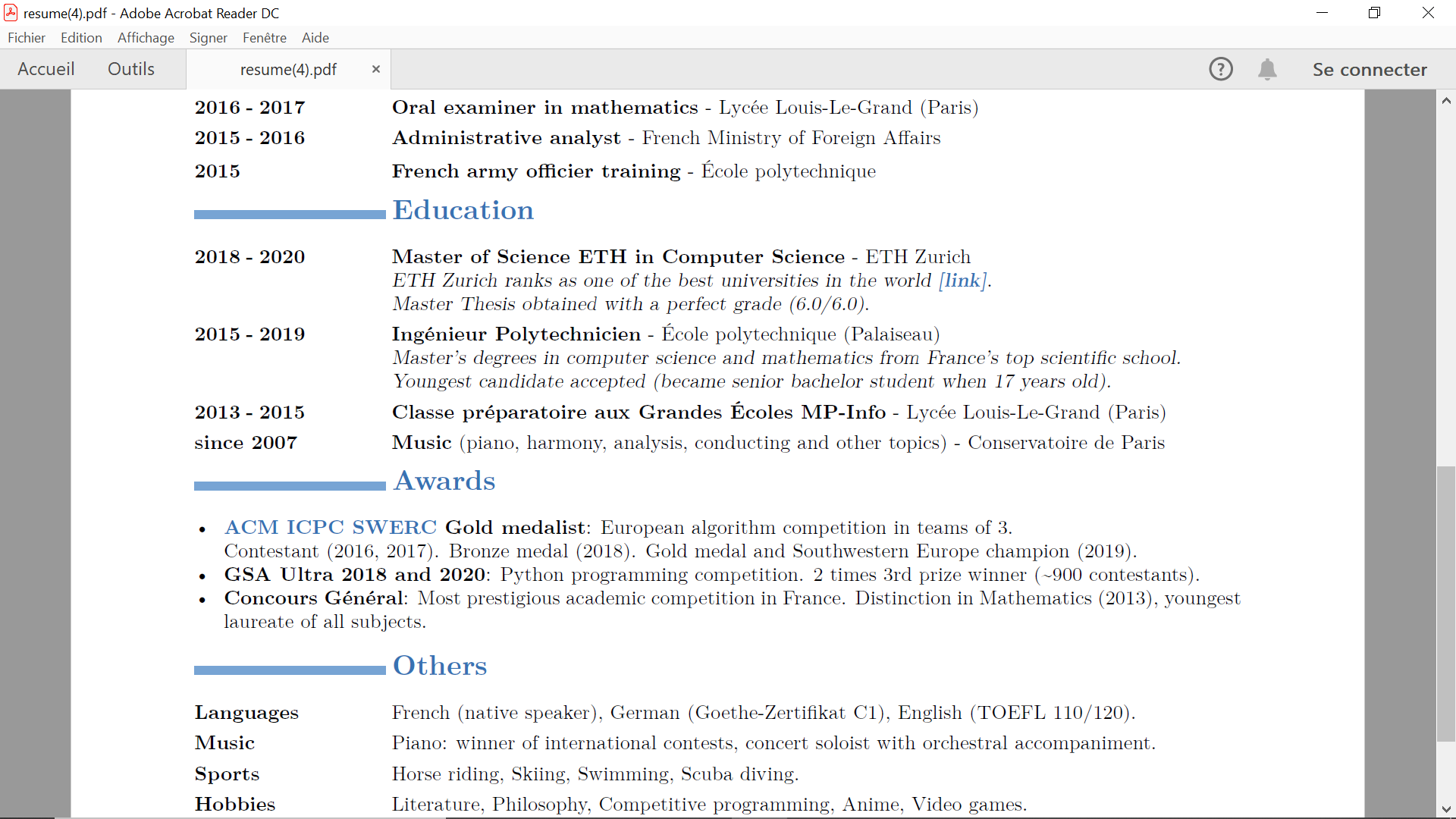
Task: Click the text 'Concours Général'
Action: point(313,598)
